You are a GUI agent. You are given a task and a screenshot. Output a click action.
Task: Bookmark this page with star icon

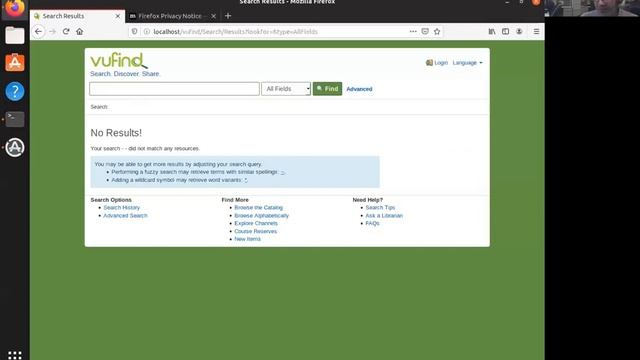(437, 31)
